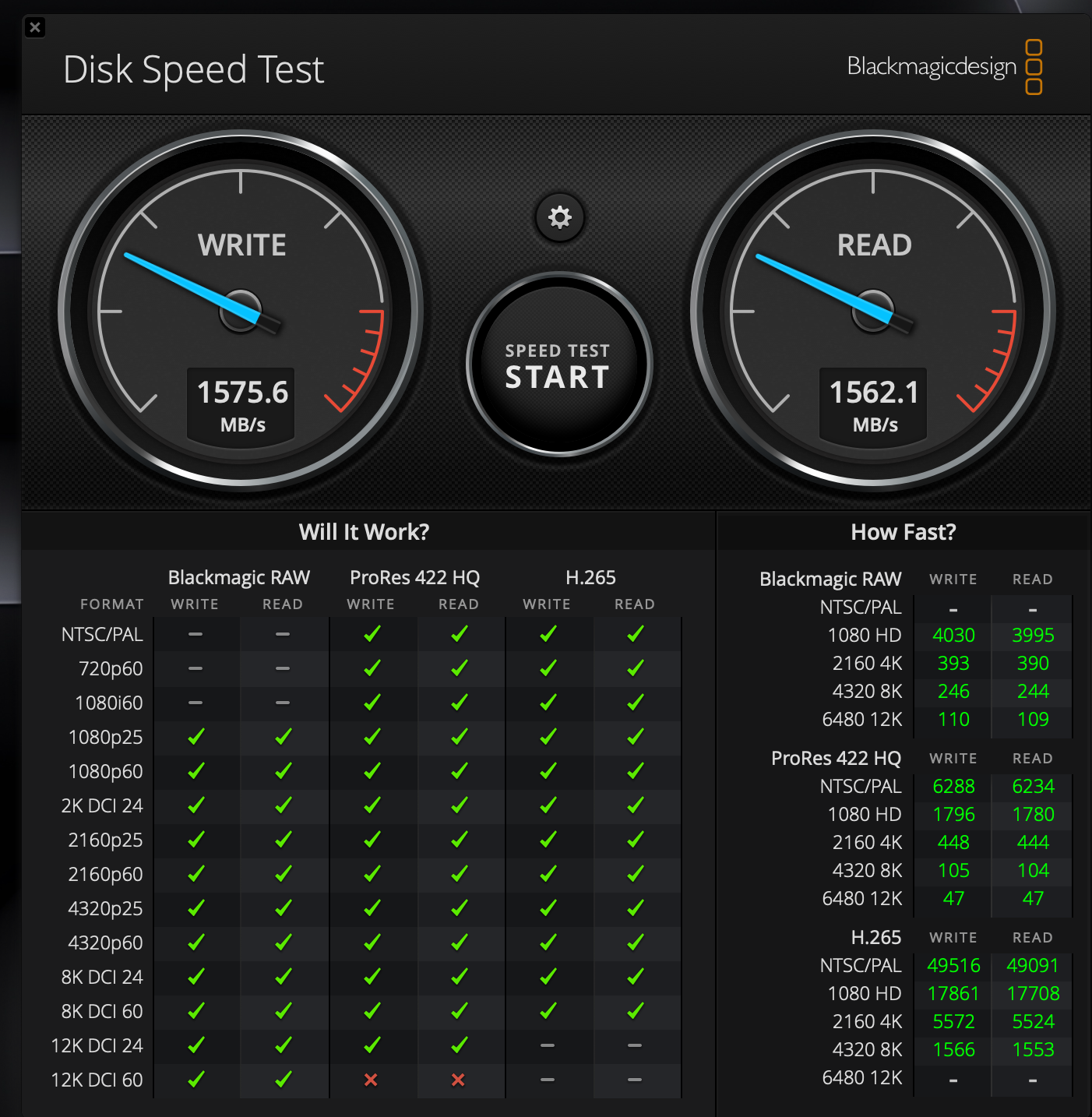This screenshot has width=1092, height=1117.
Task: Click H.265 4320 8K read value 1553
Action: [x=1033, y=1049]
